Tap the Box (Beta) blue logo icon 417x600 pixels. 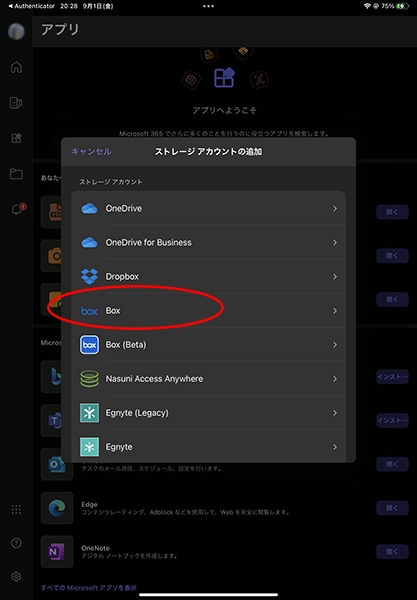(89, 345)
